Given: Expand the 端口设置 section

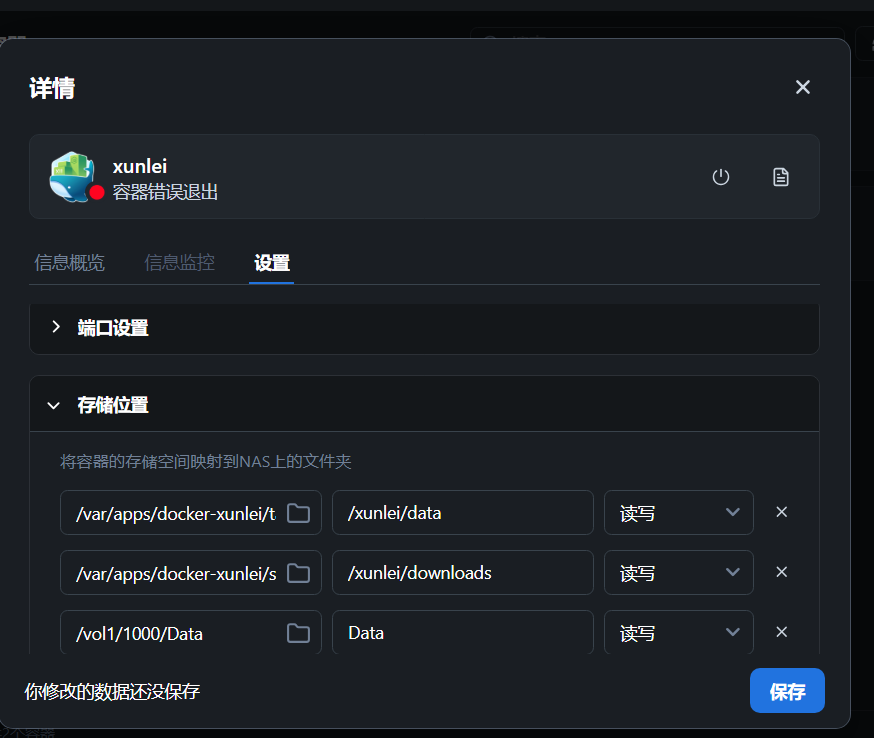Looking at the screenshot, I should click(x=112, y=328).
